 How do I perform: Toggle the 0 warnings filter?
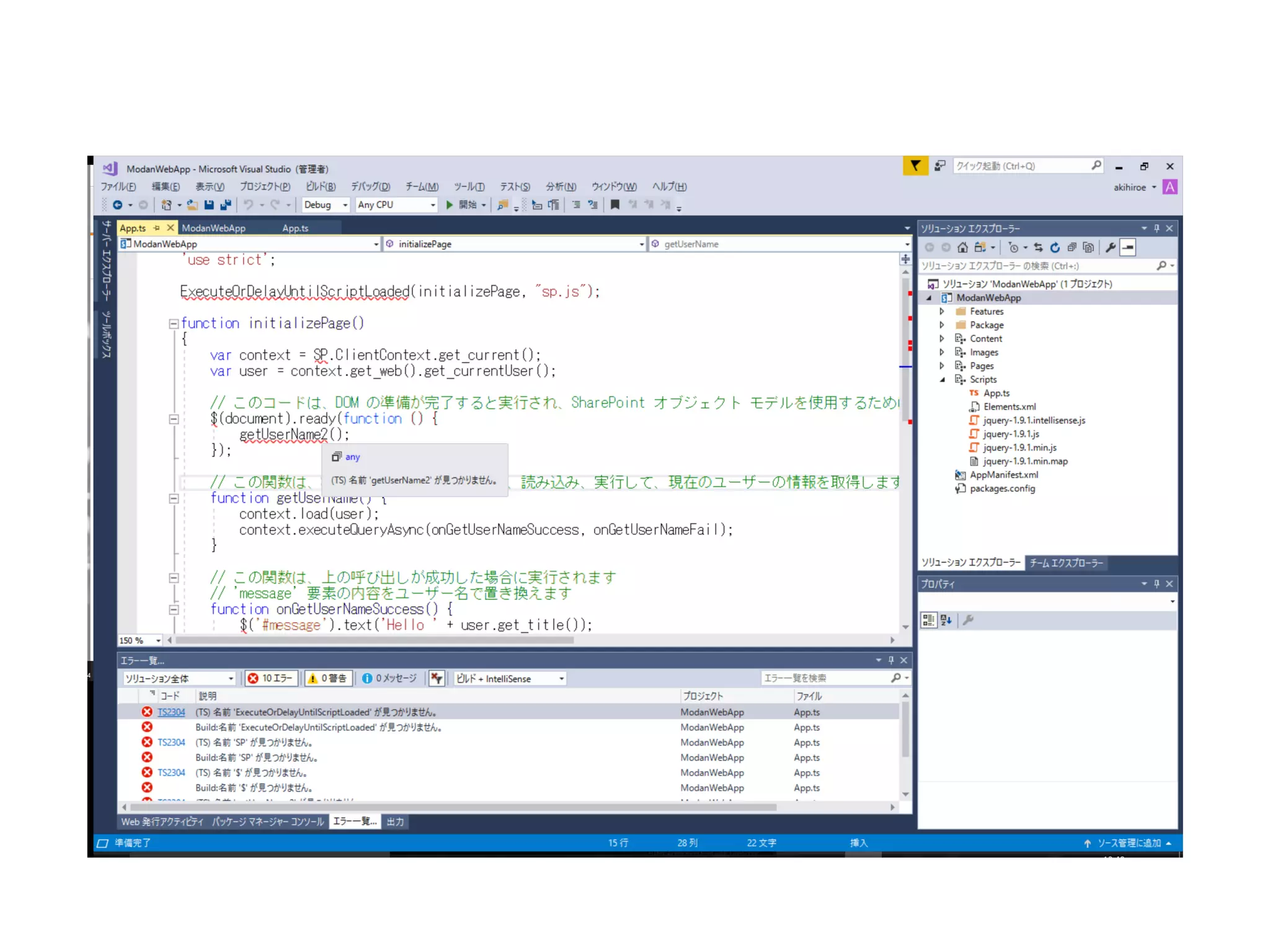pos(328,678)
